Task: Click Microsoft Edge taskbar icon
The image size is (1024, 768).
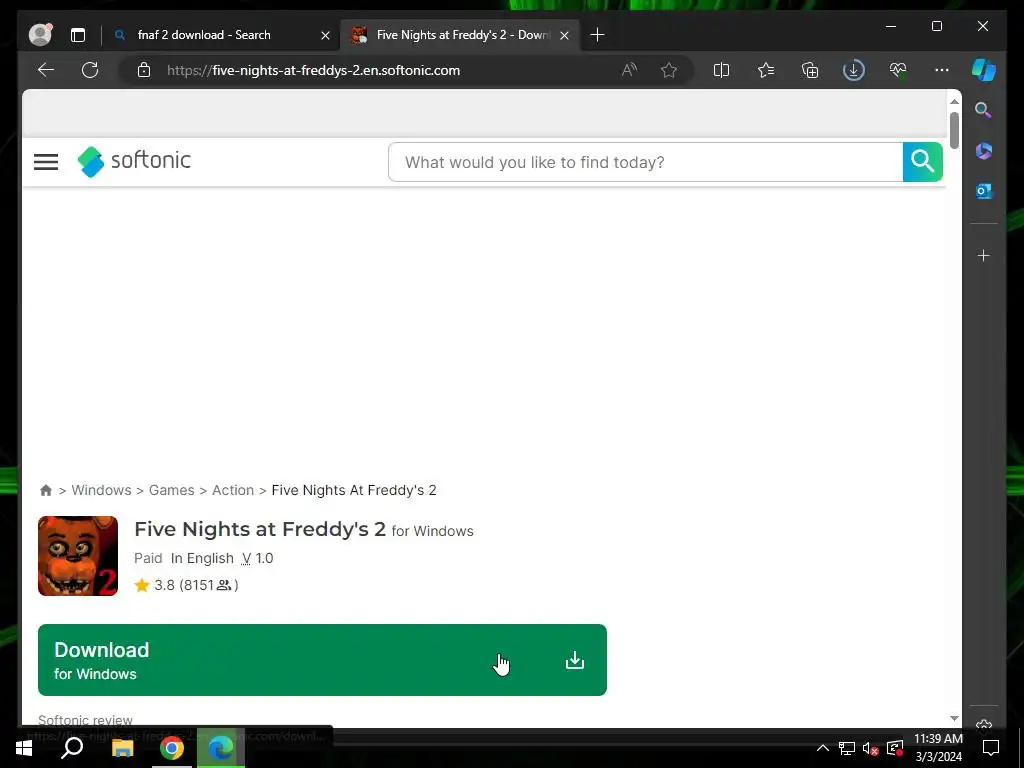Action: pos(221,748)
